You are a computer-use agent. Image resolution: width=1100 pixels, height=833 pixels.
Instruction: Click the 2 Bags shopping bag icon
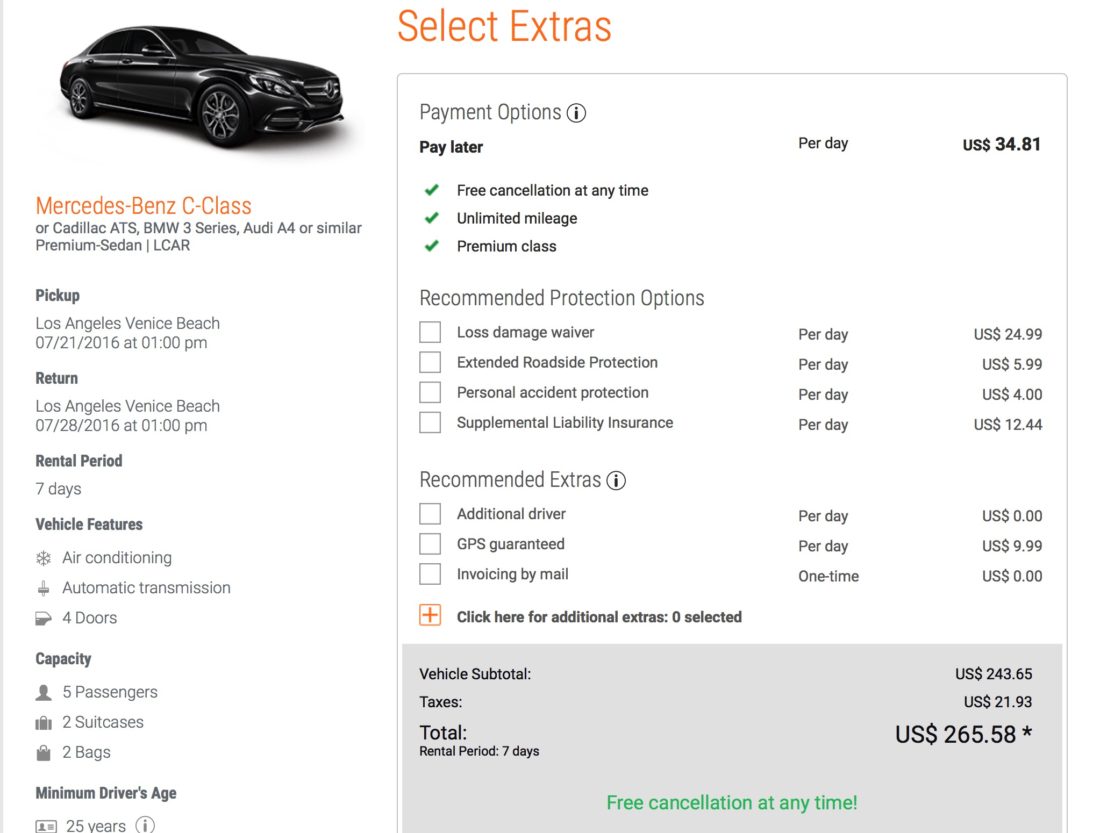pyautogui.click(x=44, y=752)
